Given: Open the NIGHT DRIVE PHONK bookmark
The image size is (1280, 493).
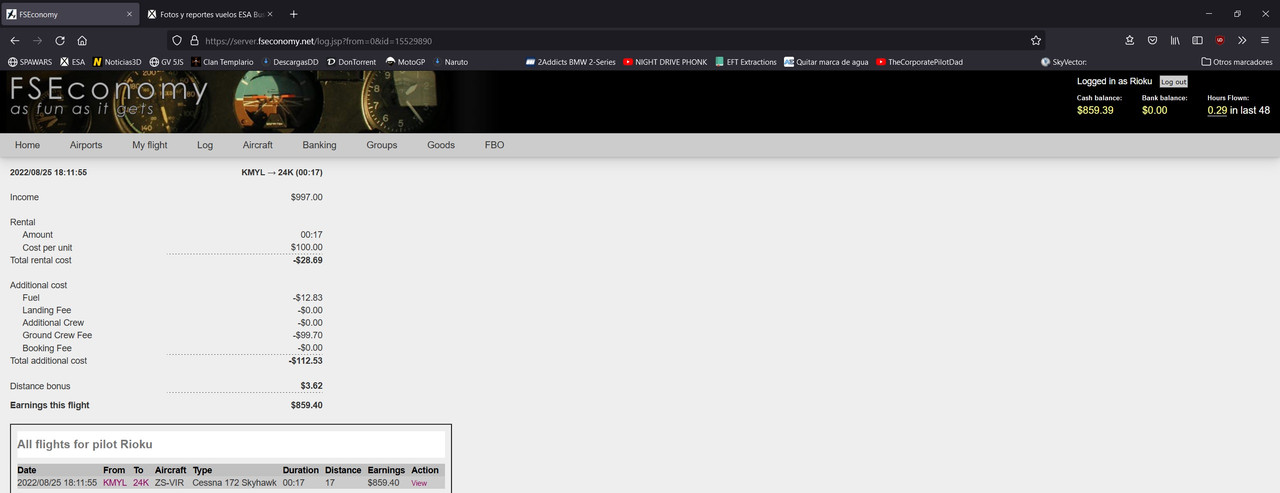Looking at the screenshot, I should pos(665,62).
